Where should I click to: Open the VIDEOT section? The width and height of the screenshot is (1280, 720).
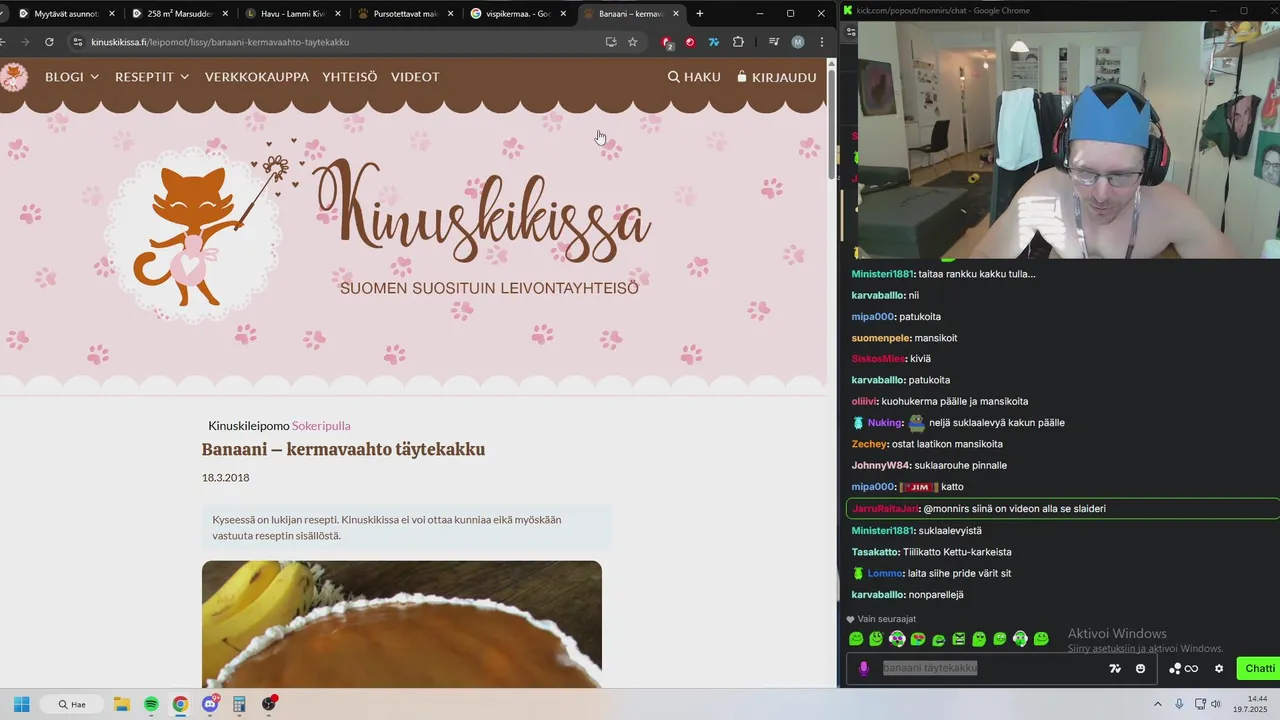click(415, 77)
